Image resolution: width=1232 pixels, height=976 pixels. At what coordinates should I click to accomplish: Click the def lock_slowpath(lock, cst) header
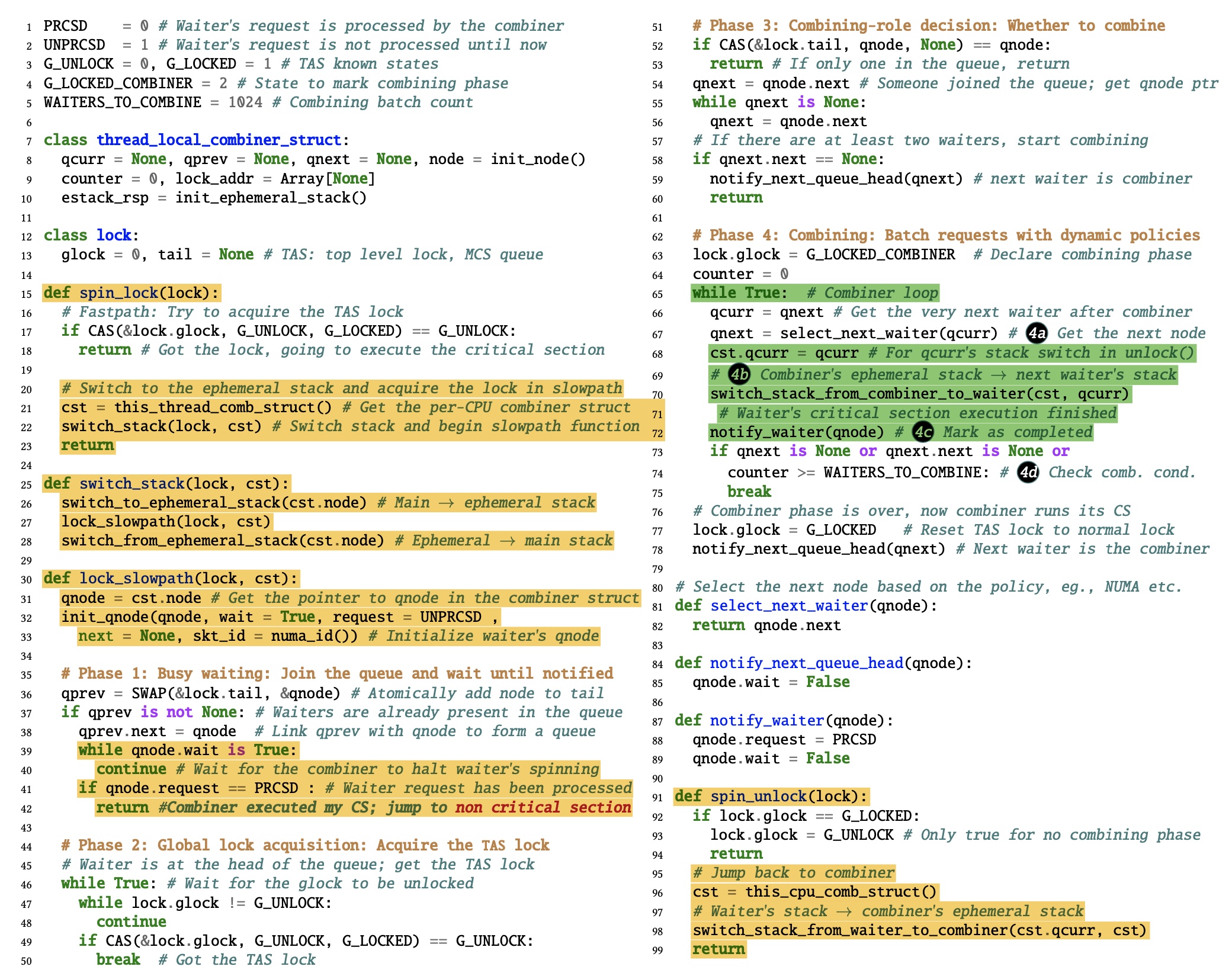click(x=171, y=578)
